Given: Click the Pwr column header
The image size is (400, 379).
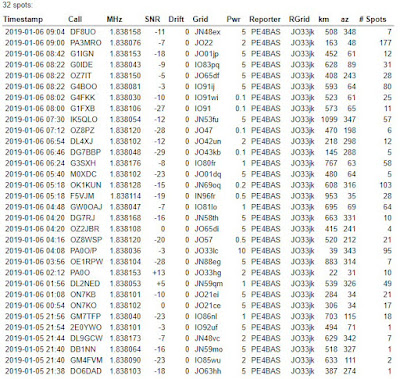Looking at the screenshot, I should [233, 19].
